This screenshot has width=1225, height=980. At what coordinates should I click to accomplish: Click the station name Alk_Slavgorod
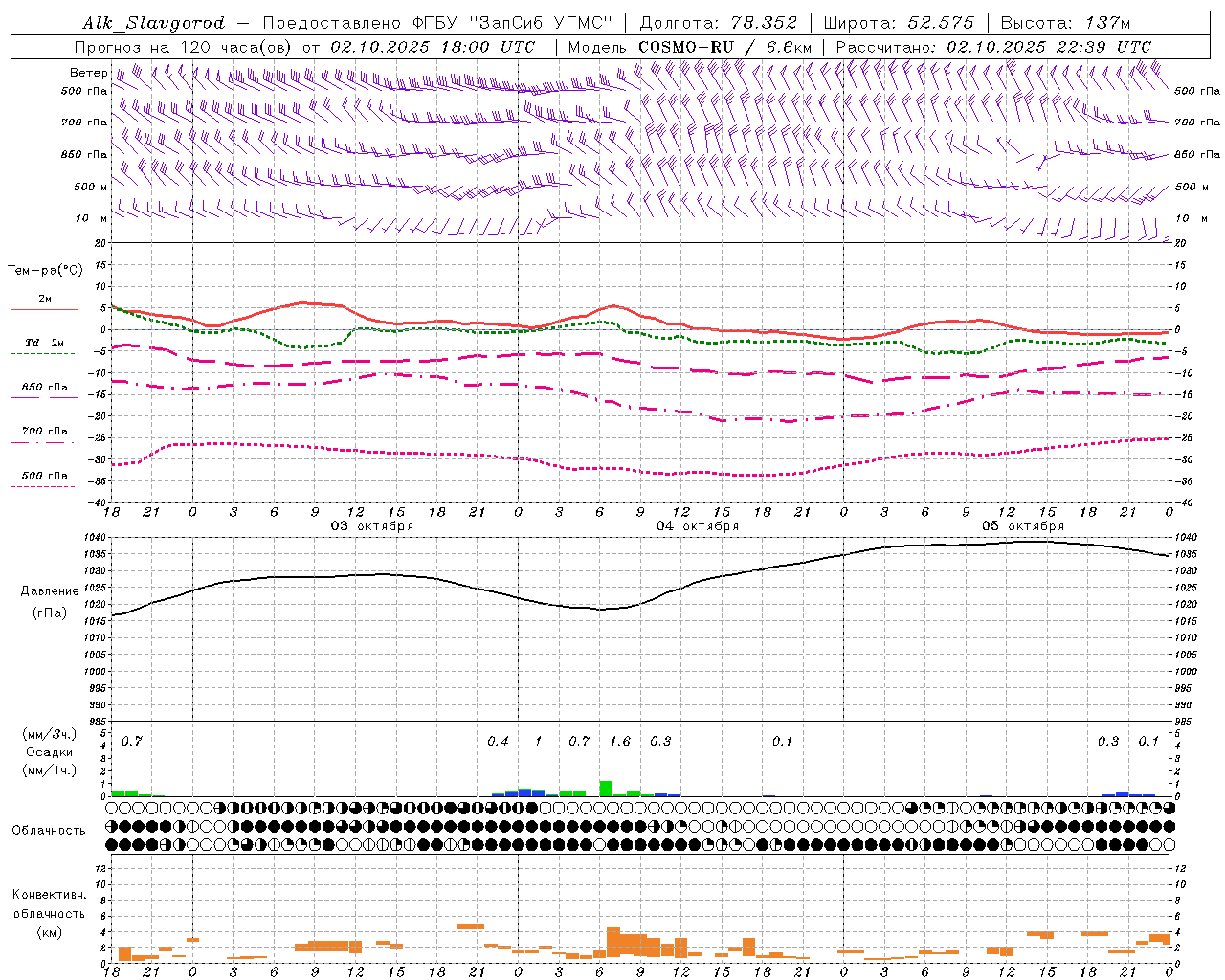(x=153, y=23)
